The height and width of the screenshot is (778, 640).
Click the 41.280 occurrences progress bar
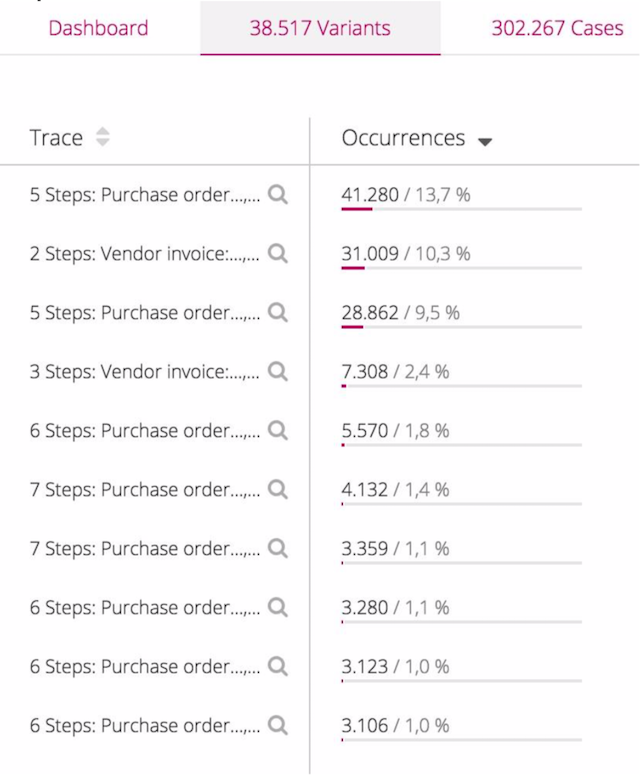tap(461, 209)
